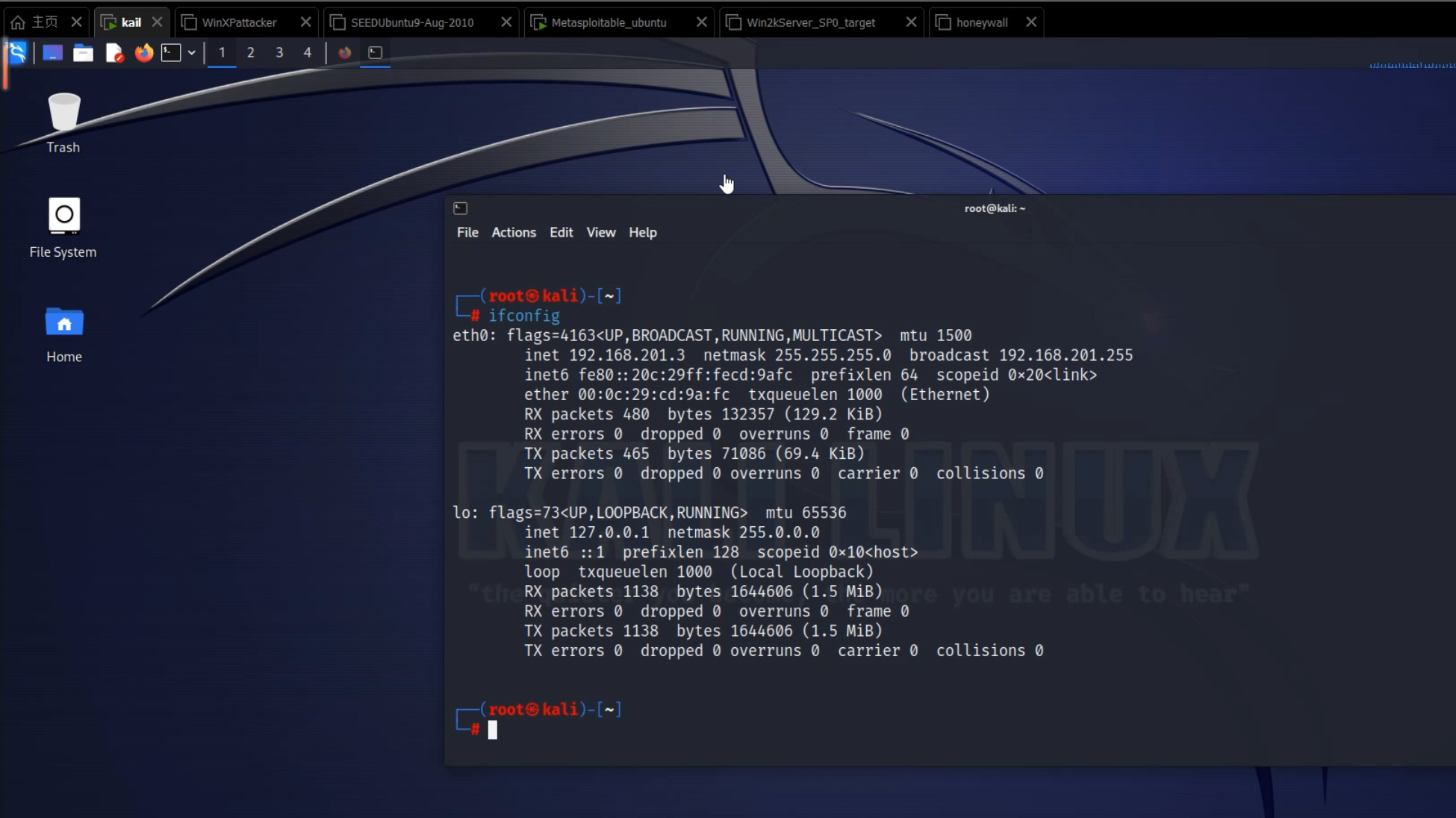
Task: Select running terminal in taskbar
Action: coord(375,52)
